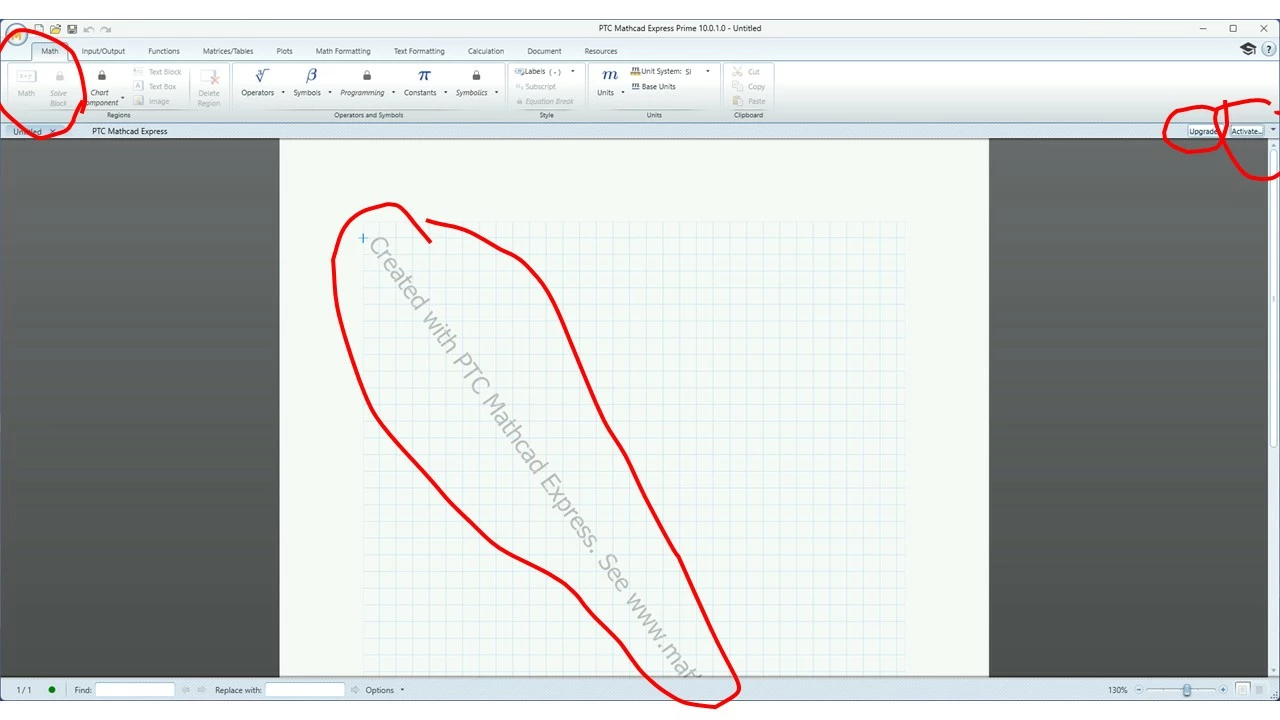Screen dimensions: 1280x720
Task: Insert a Text Box
Action: click(156, 87)
